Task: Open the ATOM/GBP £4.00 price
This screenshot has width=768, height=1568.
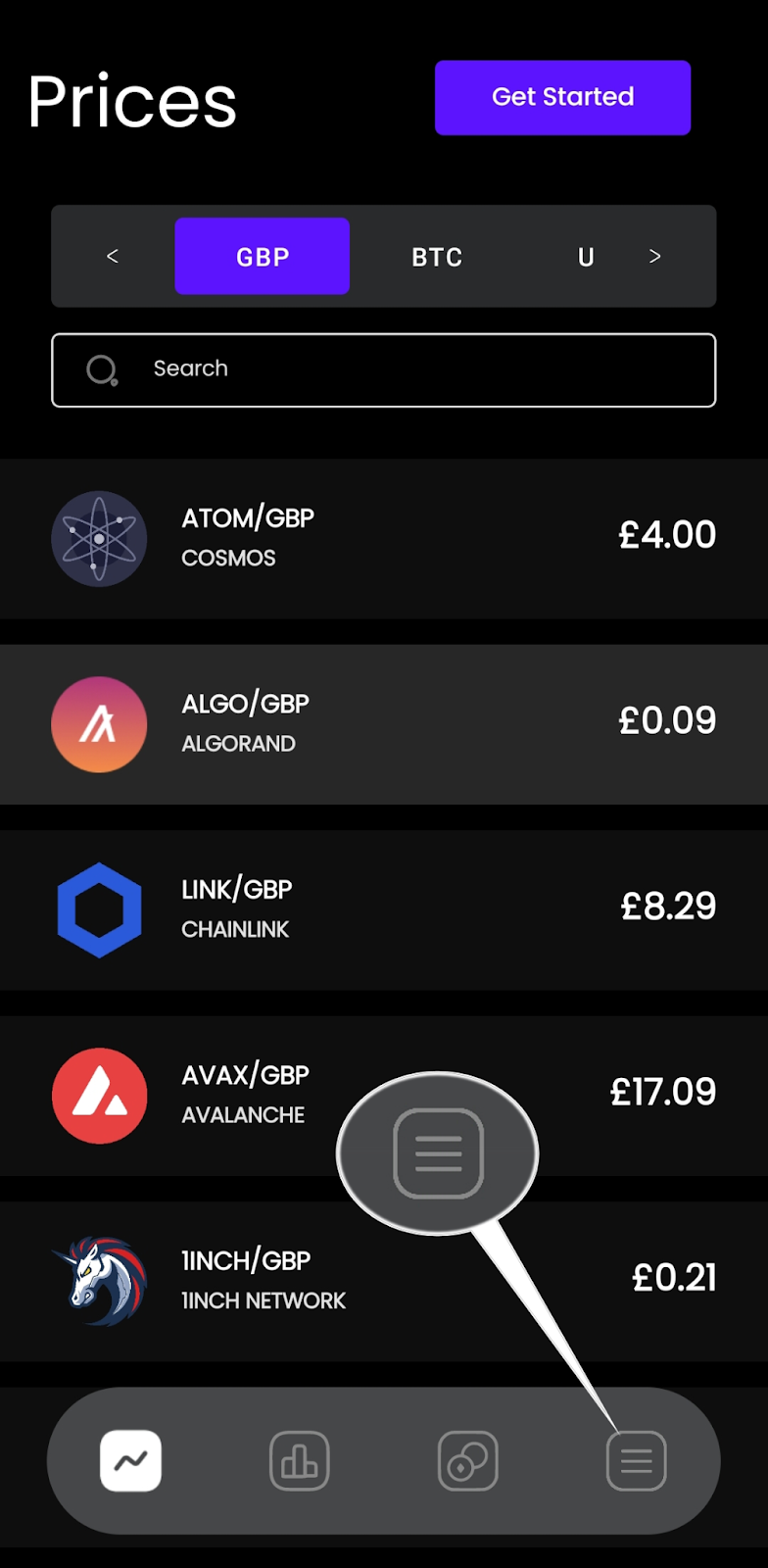Action: point(667,535)
